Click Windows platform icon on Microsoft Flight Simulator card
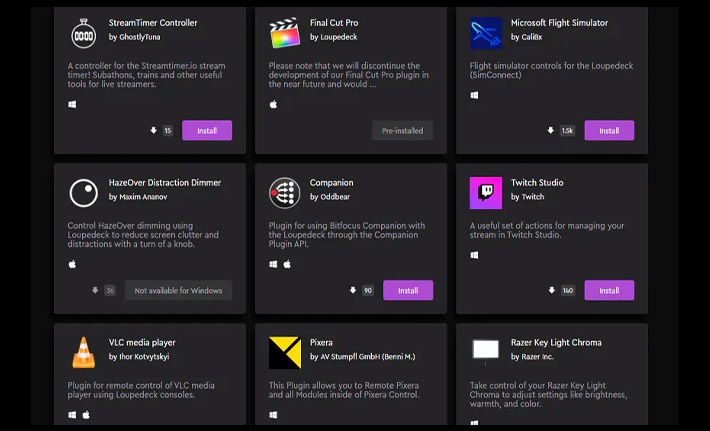 click(x=474, y=95)
